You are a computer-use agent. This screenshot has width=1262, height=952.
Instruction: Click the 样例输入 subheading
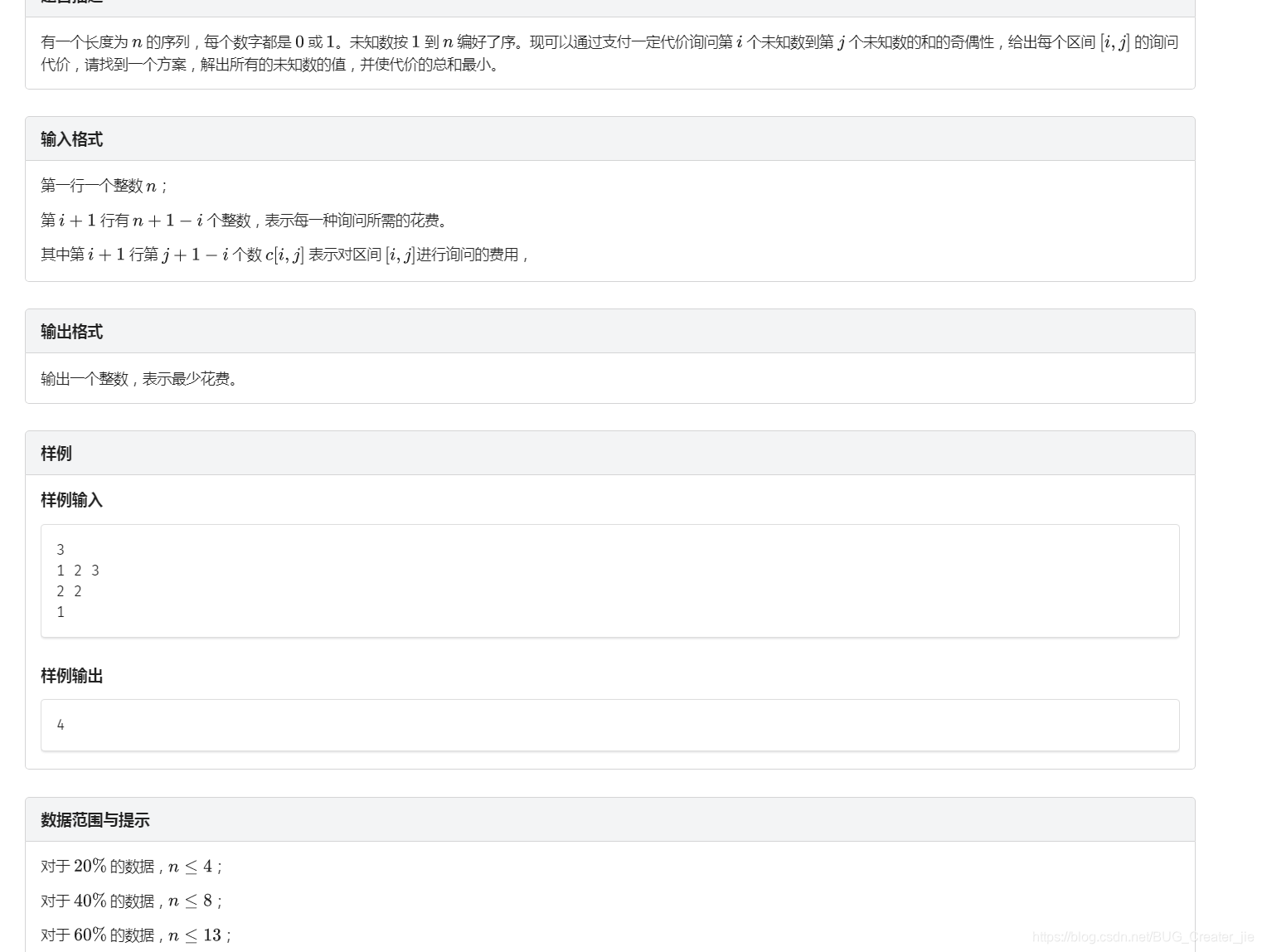tap(71, 500)
